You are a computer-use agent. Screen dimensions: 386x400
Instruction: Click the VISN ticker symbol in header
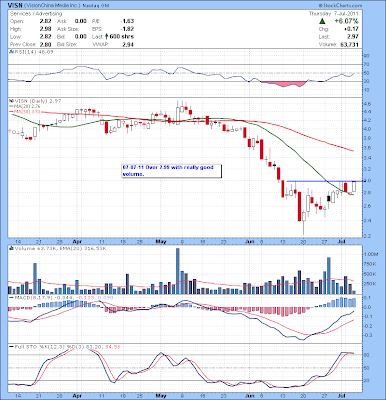16,6
